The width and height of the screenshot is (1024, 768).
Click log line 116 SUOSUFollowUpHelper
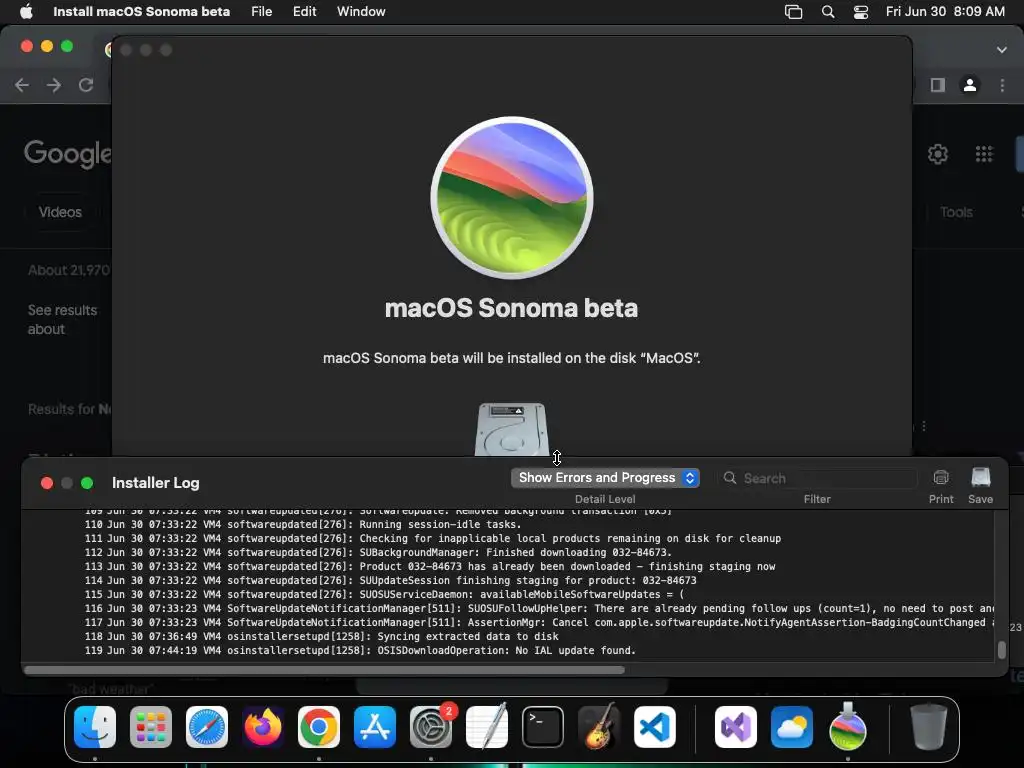pyautogui.click(x=539, y=609)
